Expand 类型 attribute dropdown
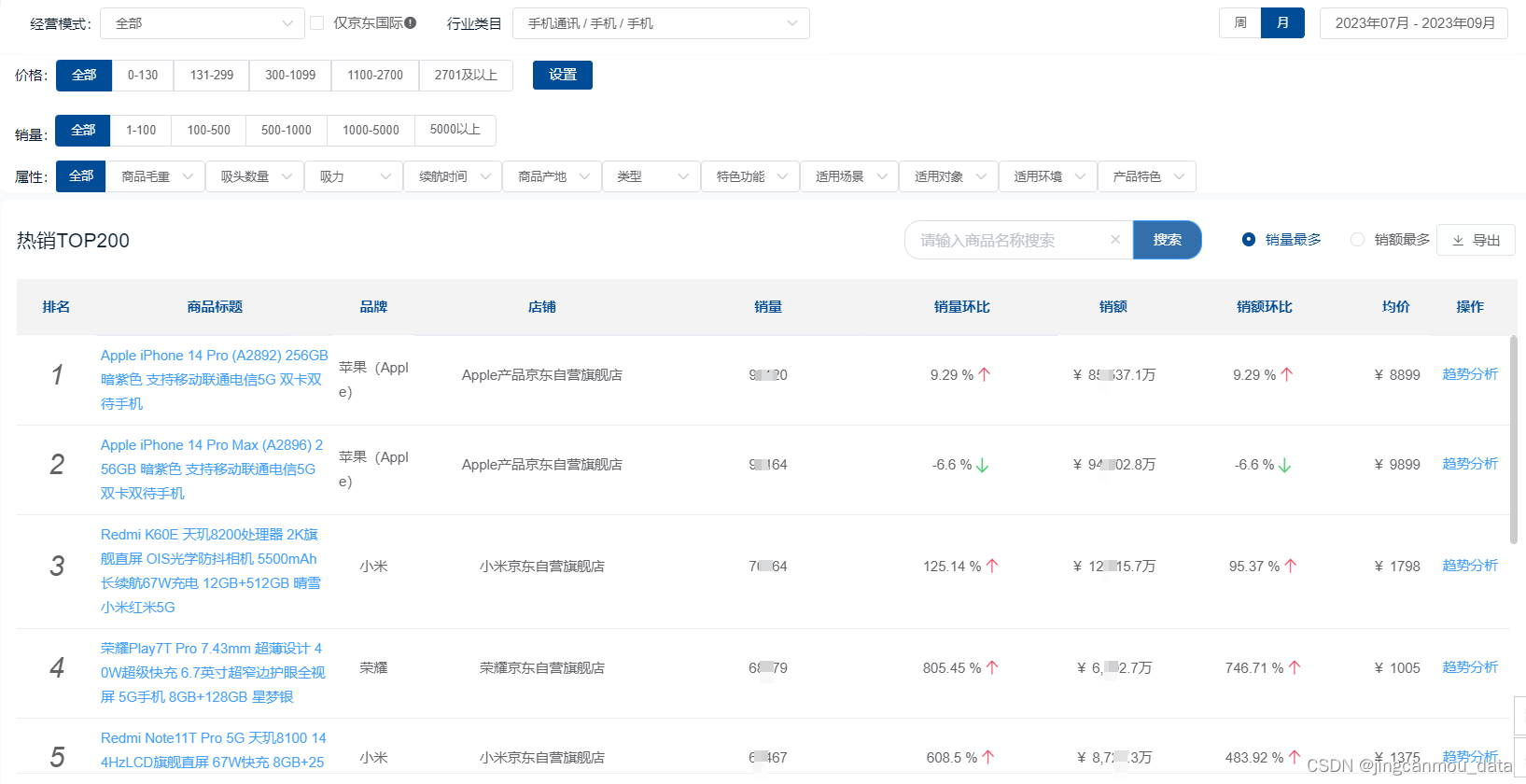The width and height of the screenshot is (1526, 784). (x=651, y=176)
